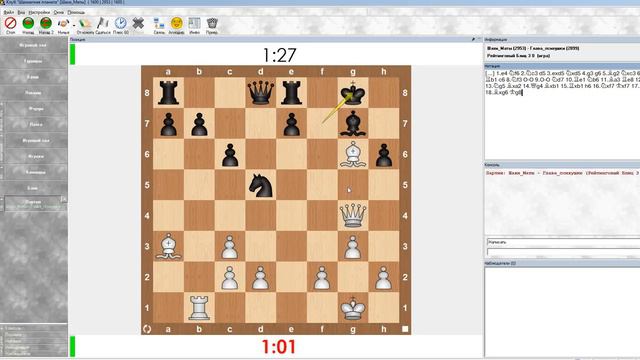Click the topmost button in left sidebar
This screenshot has width=640, height=360.
(x=33, y=45)
